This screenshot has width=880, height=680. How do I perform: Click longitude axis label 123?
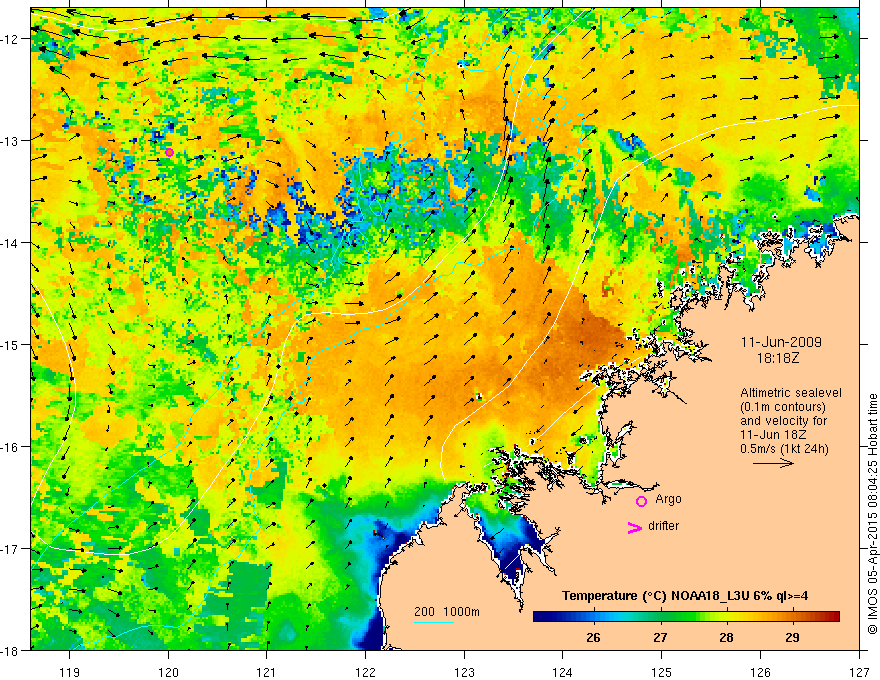(464, 672)
